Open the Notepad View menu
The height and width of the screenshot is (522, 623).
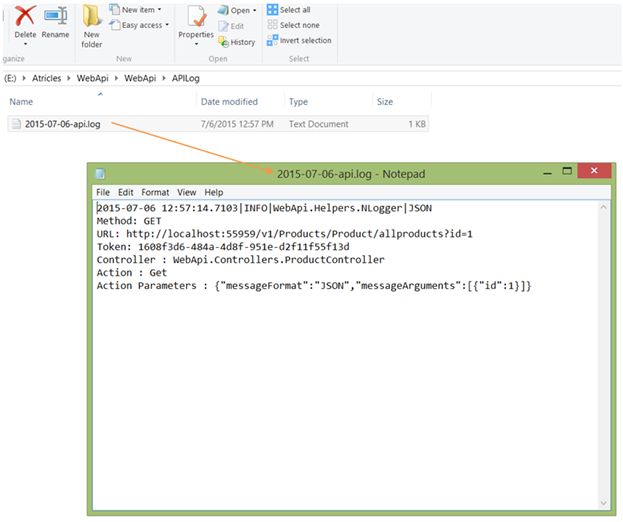coord(187,192)
